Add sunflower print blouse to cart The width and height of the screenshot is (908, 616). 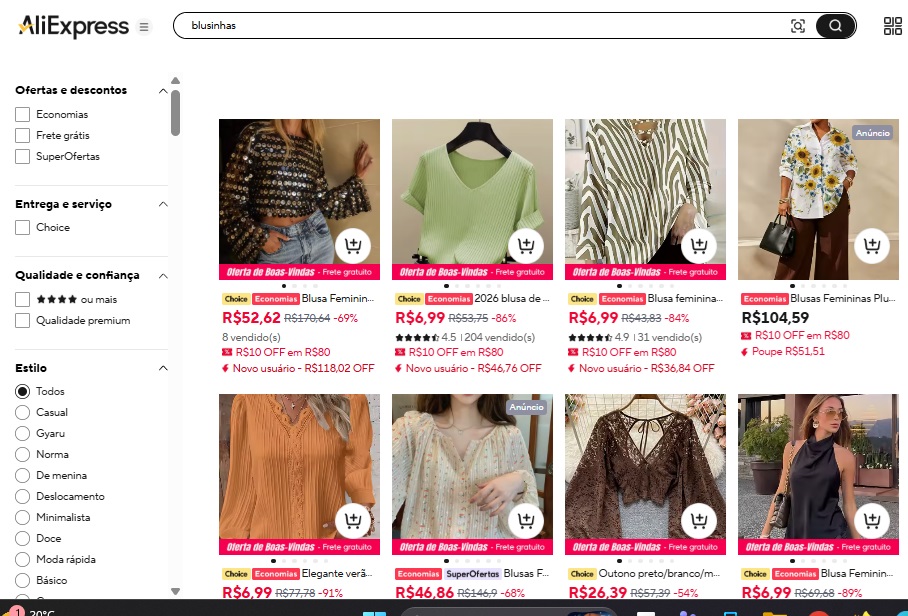pyautogui.click(x=872, y=245)
